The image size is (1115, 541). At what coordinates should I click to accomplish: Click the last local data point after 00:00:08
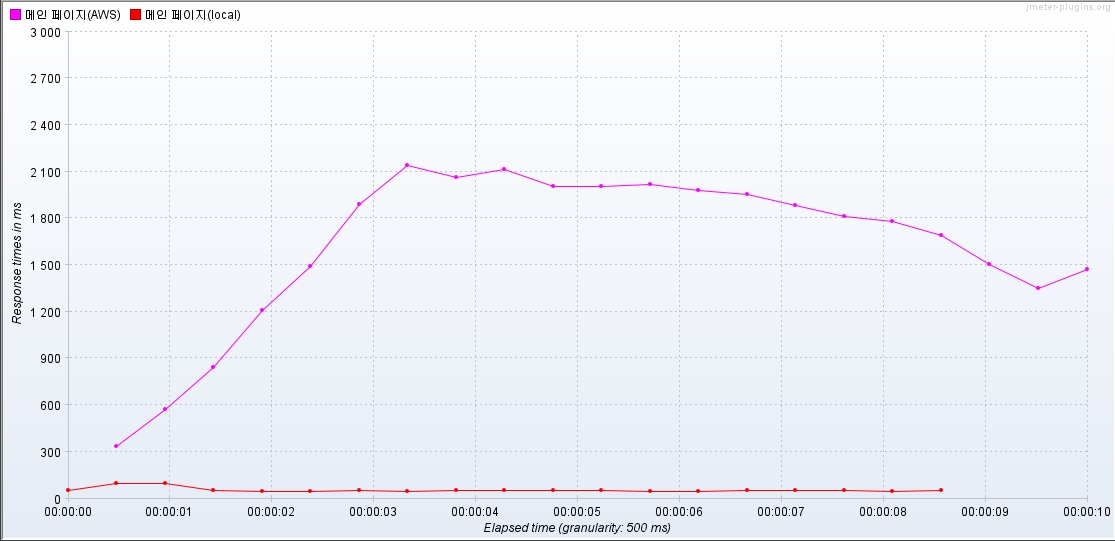(x=941, y=491)
